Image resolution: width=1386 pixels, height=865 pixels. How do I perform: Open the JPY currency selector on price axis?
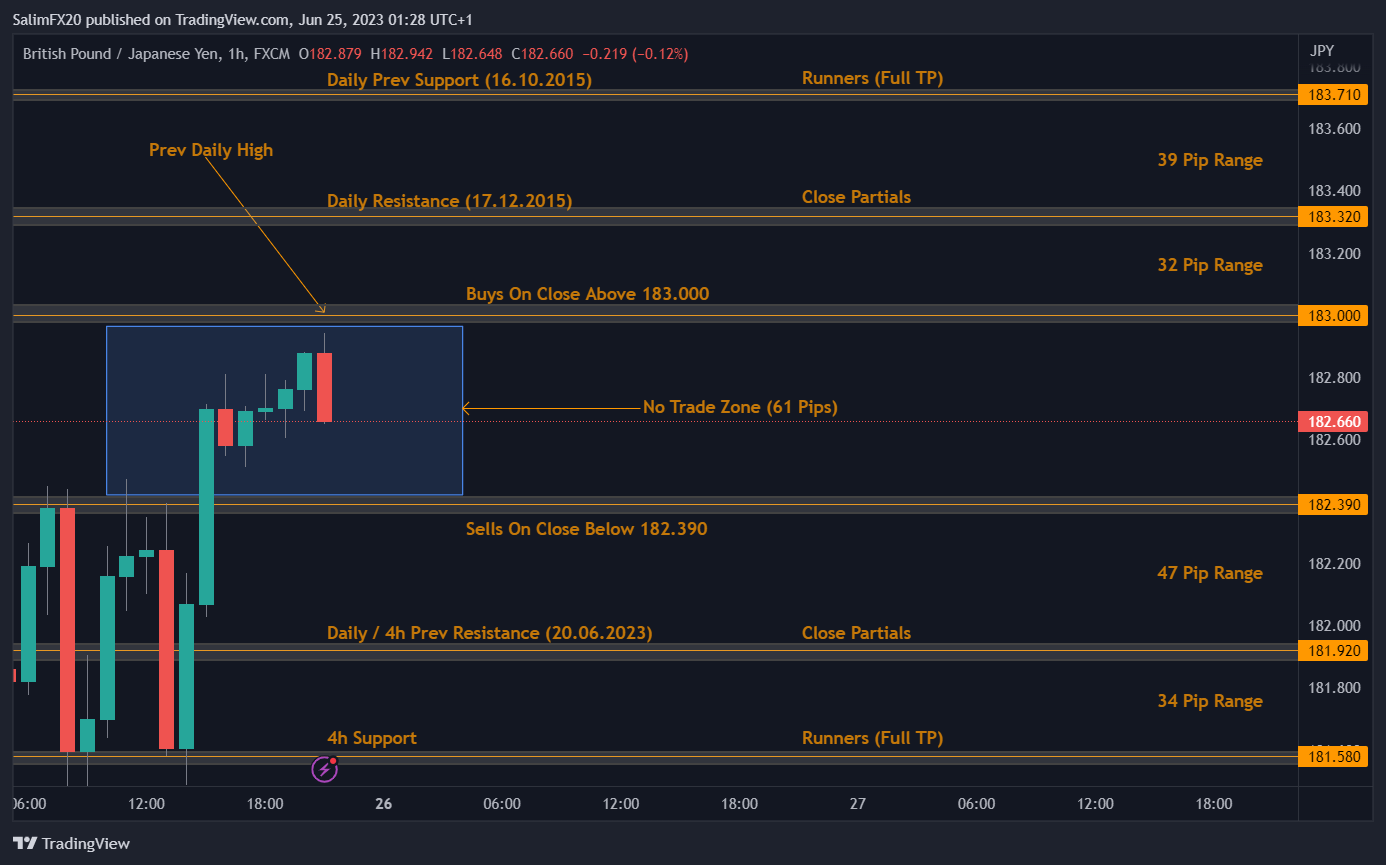(x=1320, y=51)
